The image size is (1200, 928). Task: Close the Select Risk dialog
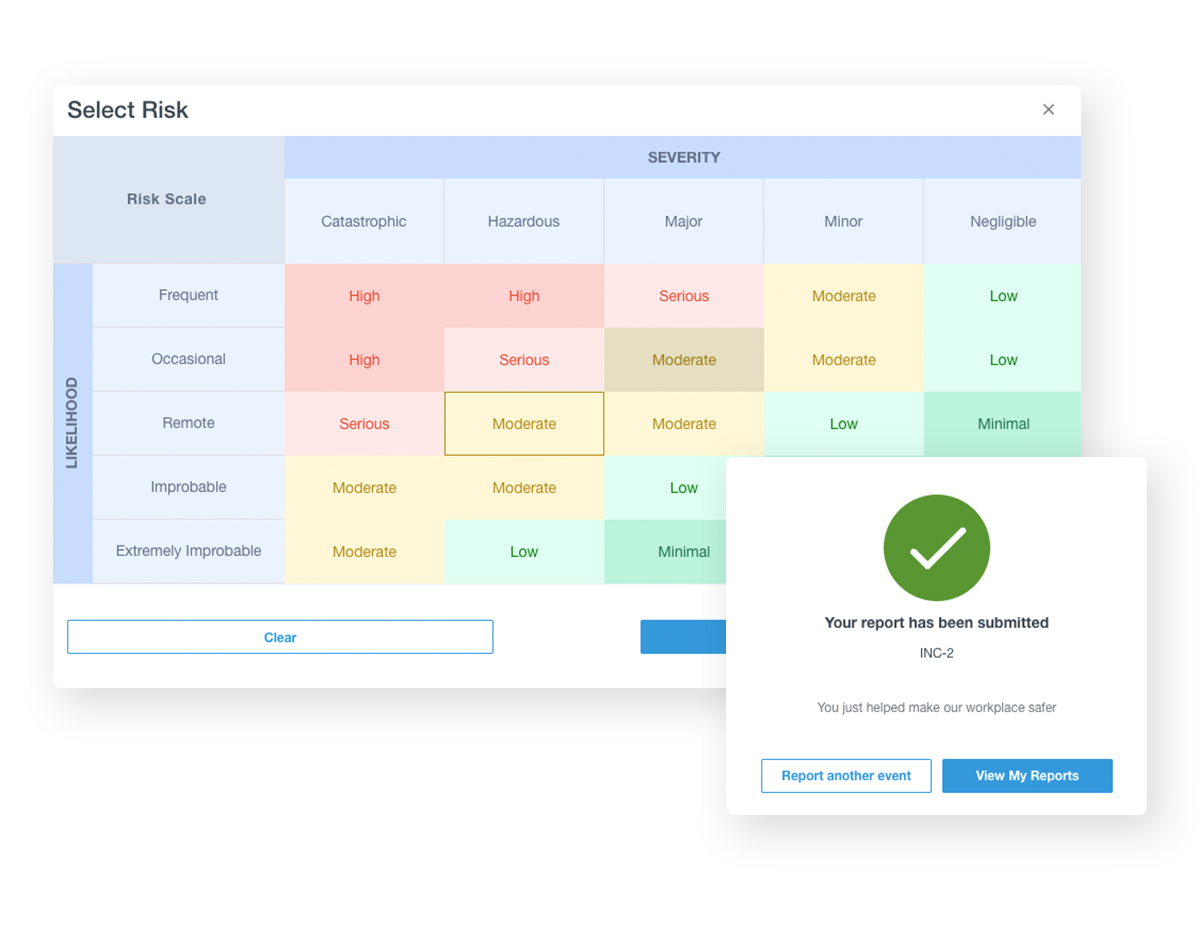coord(1048,110)
